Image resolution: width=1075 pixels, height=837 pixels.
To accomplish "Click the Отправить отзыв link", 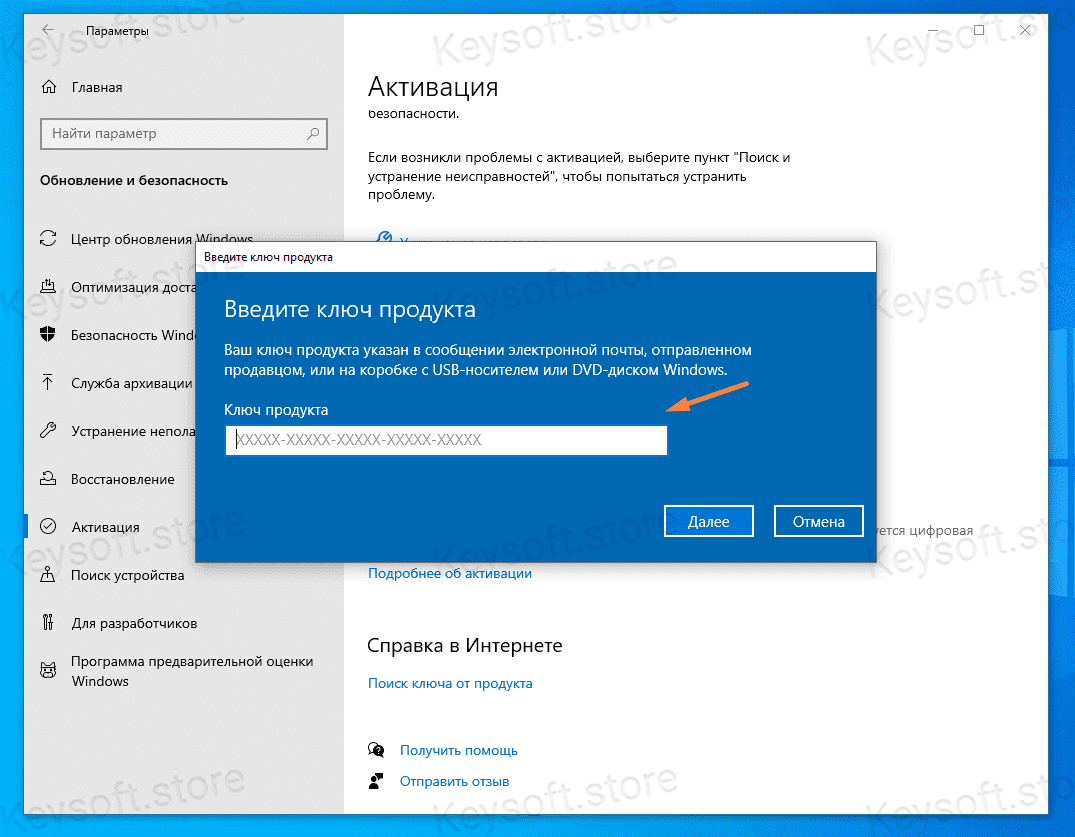I will pos(455,781).
